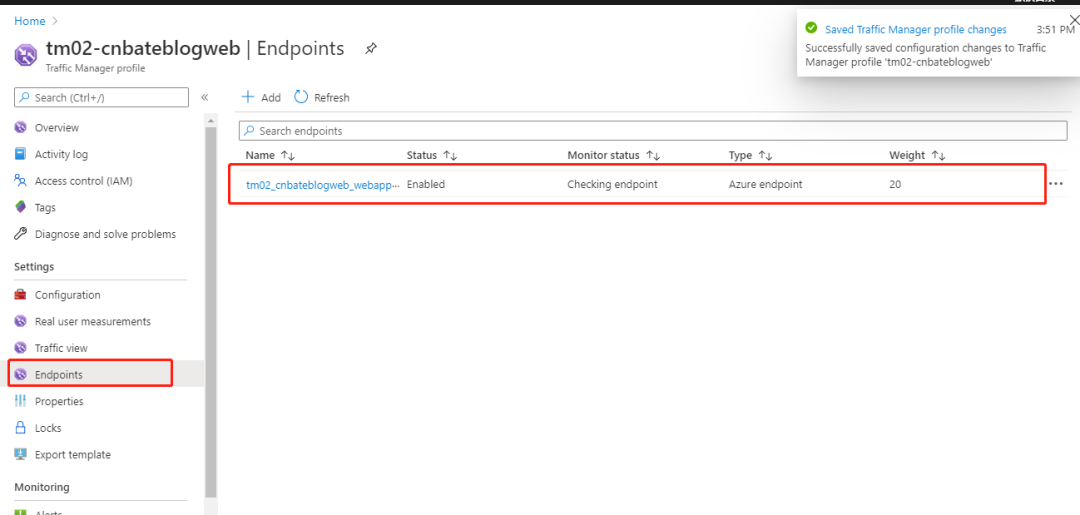Viewport: 1080px width, 515px height.
Task: Click the plus icon for Add
Action: 248,97
